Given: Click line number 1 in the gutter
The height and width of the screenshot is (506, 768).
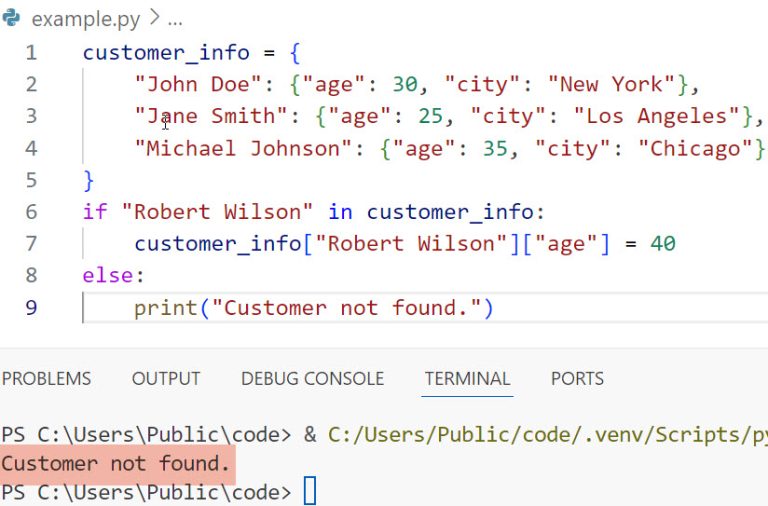Looking at the screenshot, I should [31, 53].
